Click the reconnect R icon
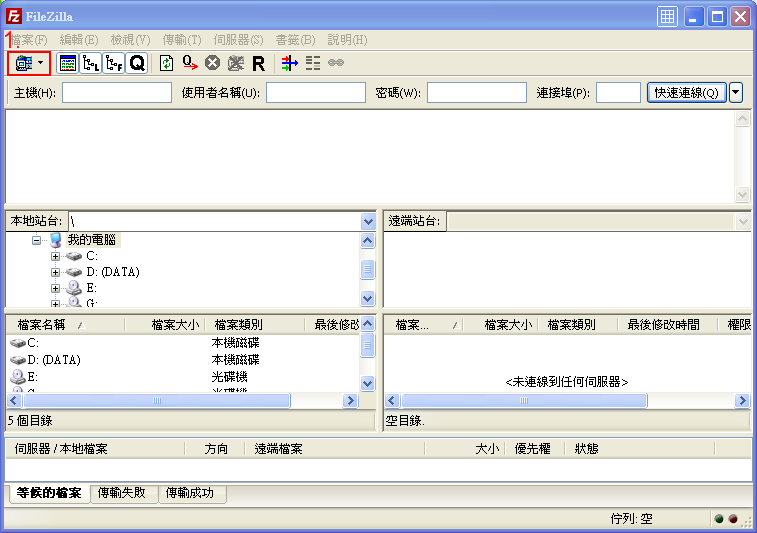Screen dimensions: 757x533 point(258,63)
